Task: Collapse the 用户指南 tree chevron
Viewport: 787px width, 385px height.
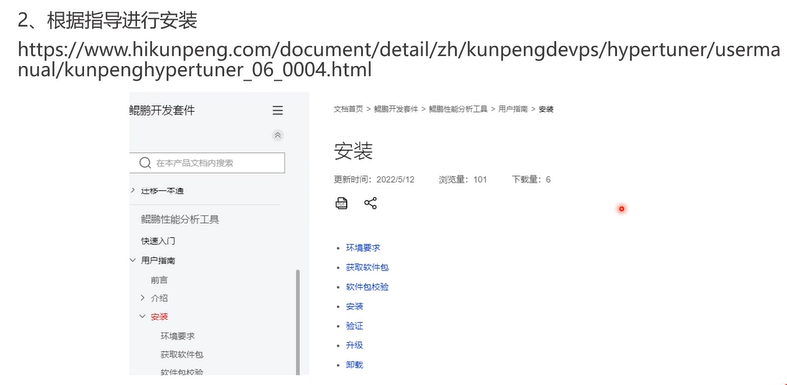Action: click(133, 260)
